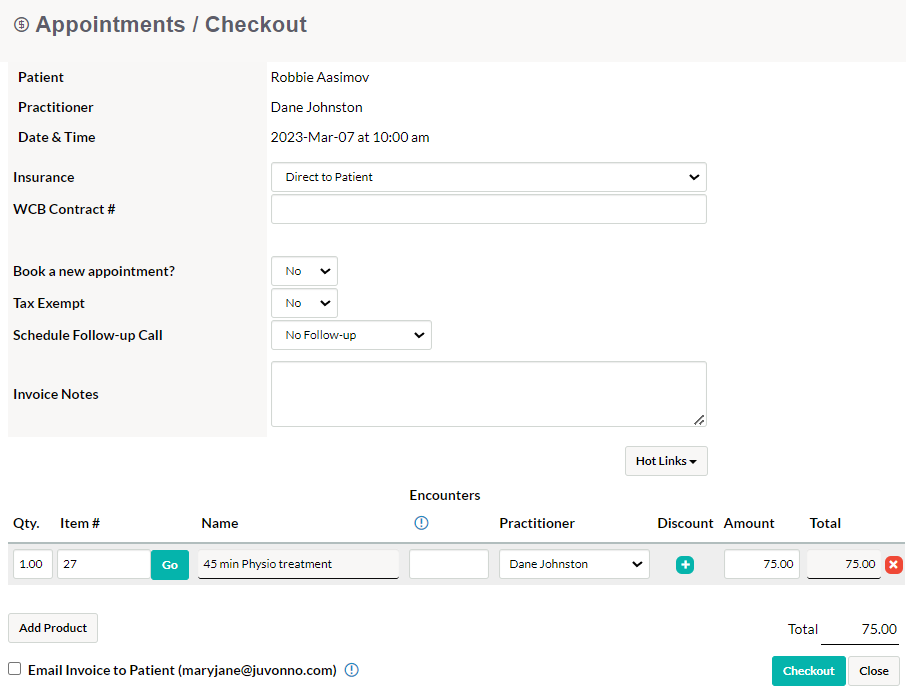Open the Schedule Follow-up Call dropdown
906x697 pixels.
351,335
